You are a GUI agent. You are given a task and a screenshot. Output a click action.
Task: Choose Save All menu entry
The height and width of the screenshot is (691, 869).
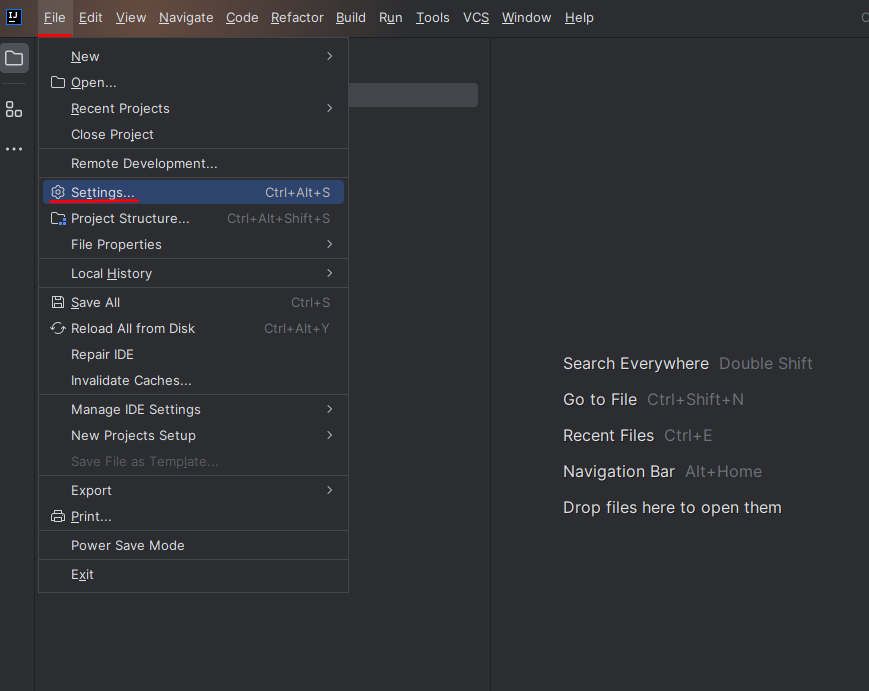point(193,303)
